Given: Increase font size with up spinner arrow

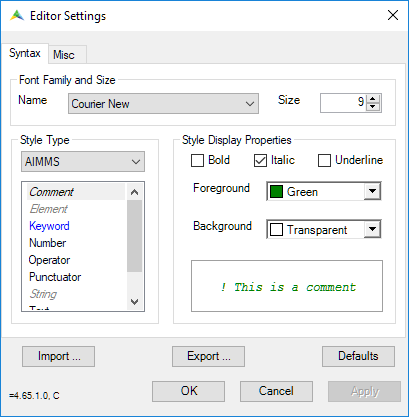Looking at the screenshot, I should click(373, 99).
